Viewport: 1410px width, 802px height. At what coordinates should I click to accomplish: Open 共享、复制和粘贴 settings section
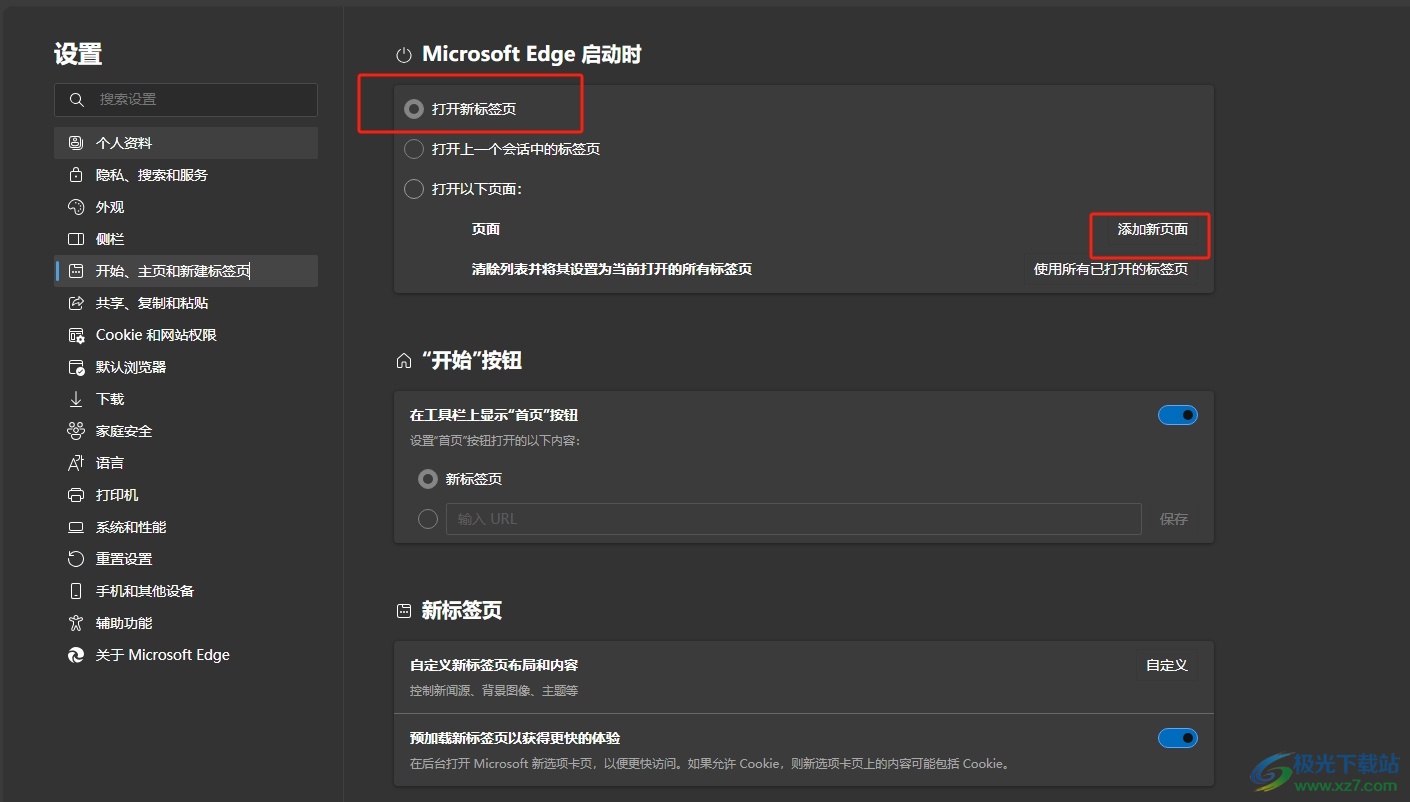tap(186, 303)
